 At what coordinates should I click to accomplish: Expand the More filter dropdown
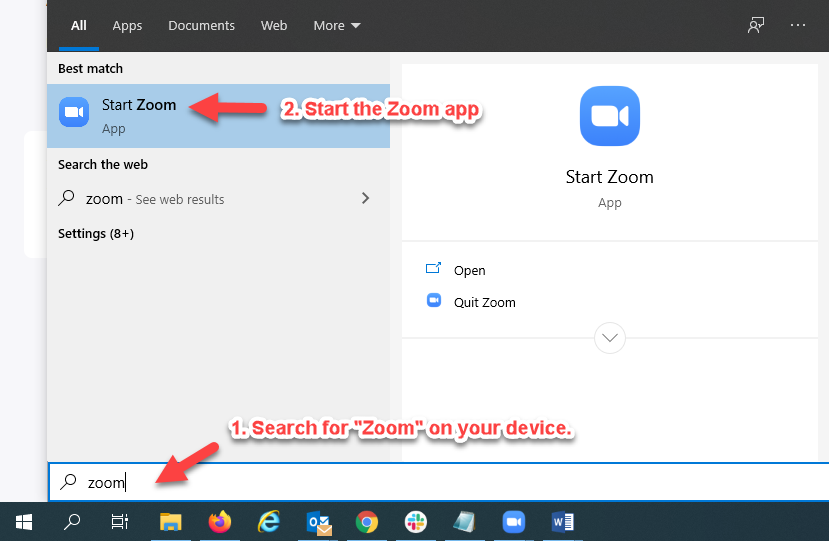coord(337,25)
